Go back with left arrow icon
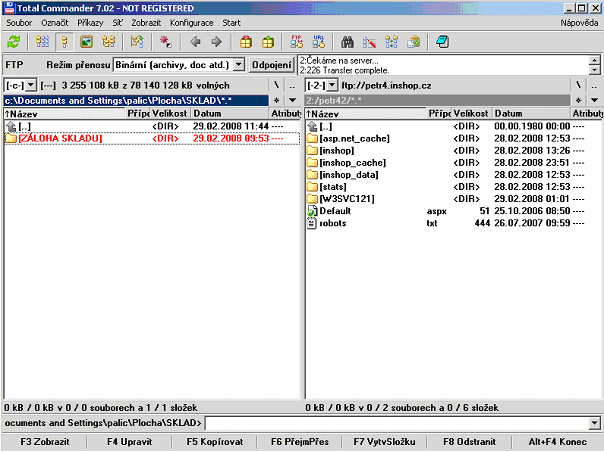 coord(195,42)
